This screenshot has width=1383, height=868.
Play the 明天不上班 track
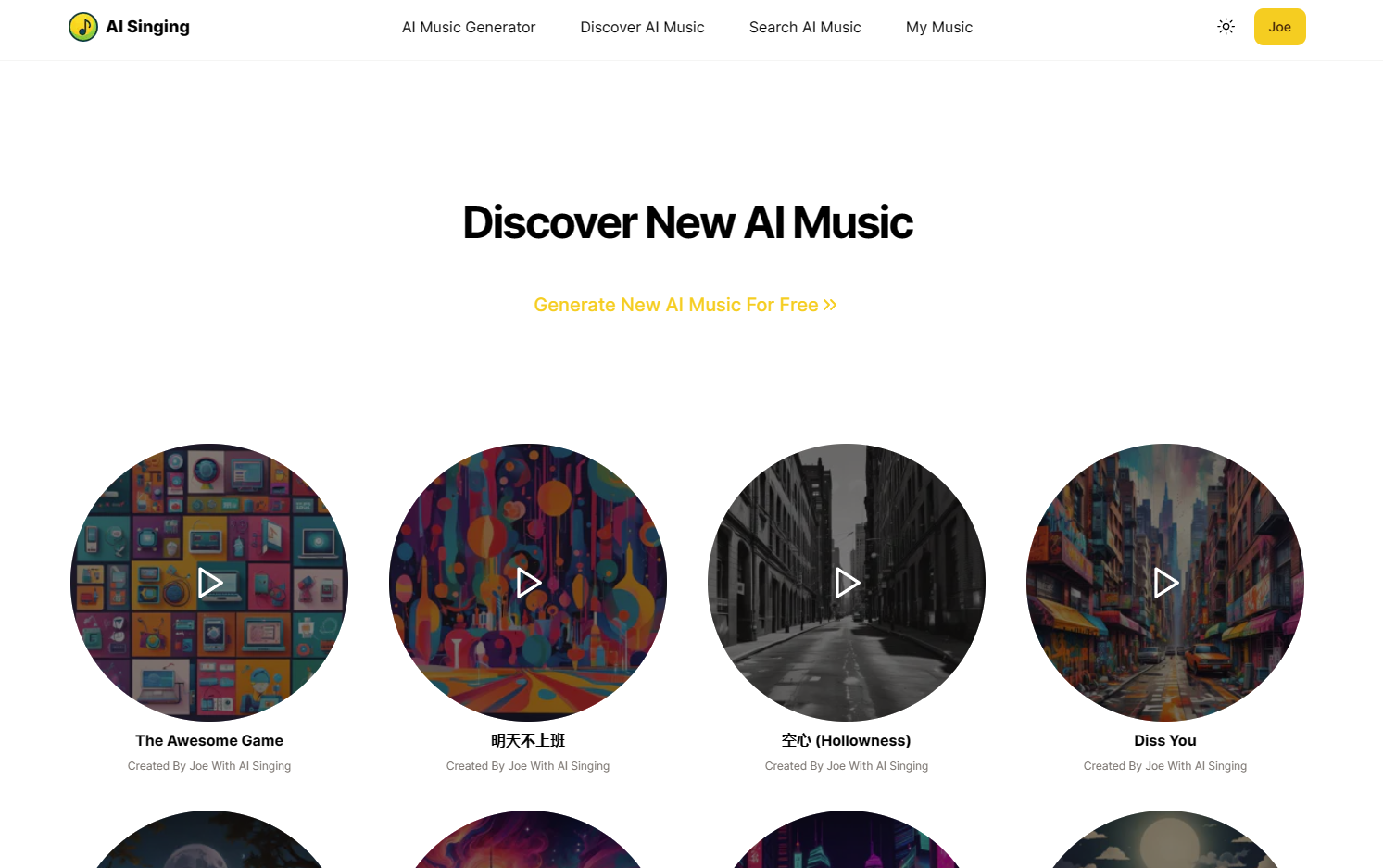point(529,583)
